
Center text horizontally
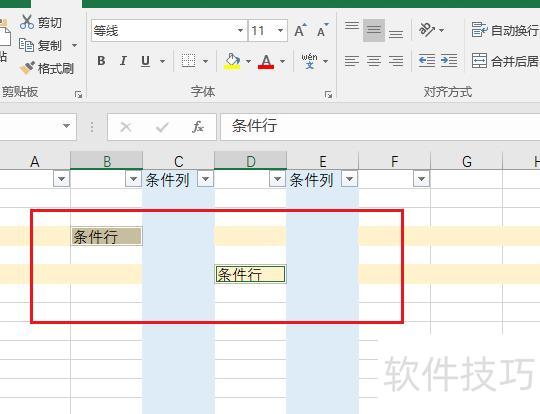point(374,61)
